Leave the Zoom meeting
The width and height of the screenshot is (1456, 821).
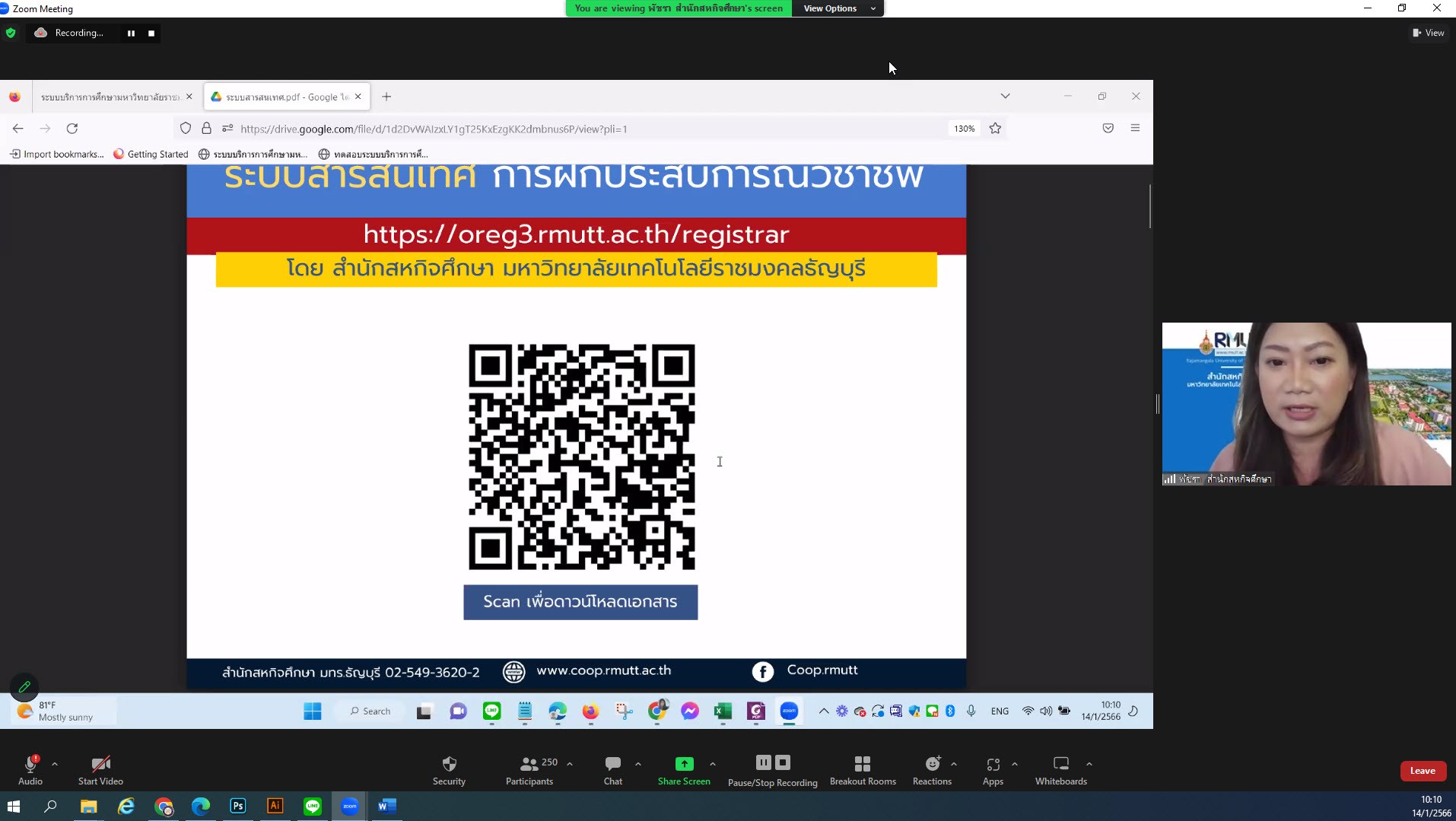[1423, 771]
